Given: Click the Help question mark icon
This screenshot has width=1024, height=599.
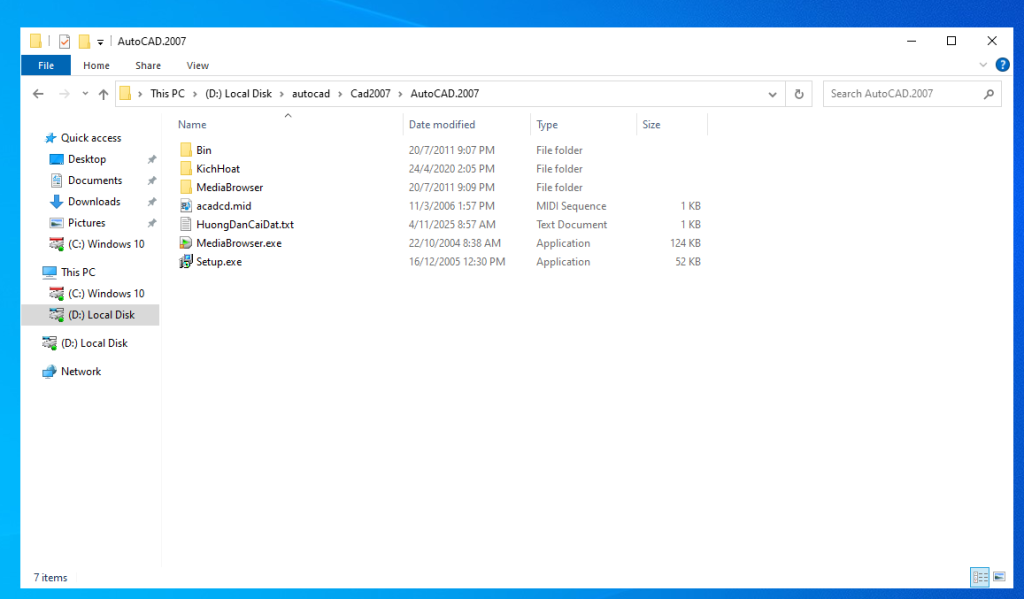Looking at the screenshot, I should point(1002,65).
